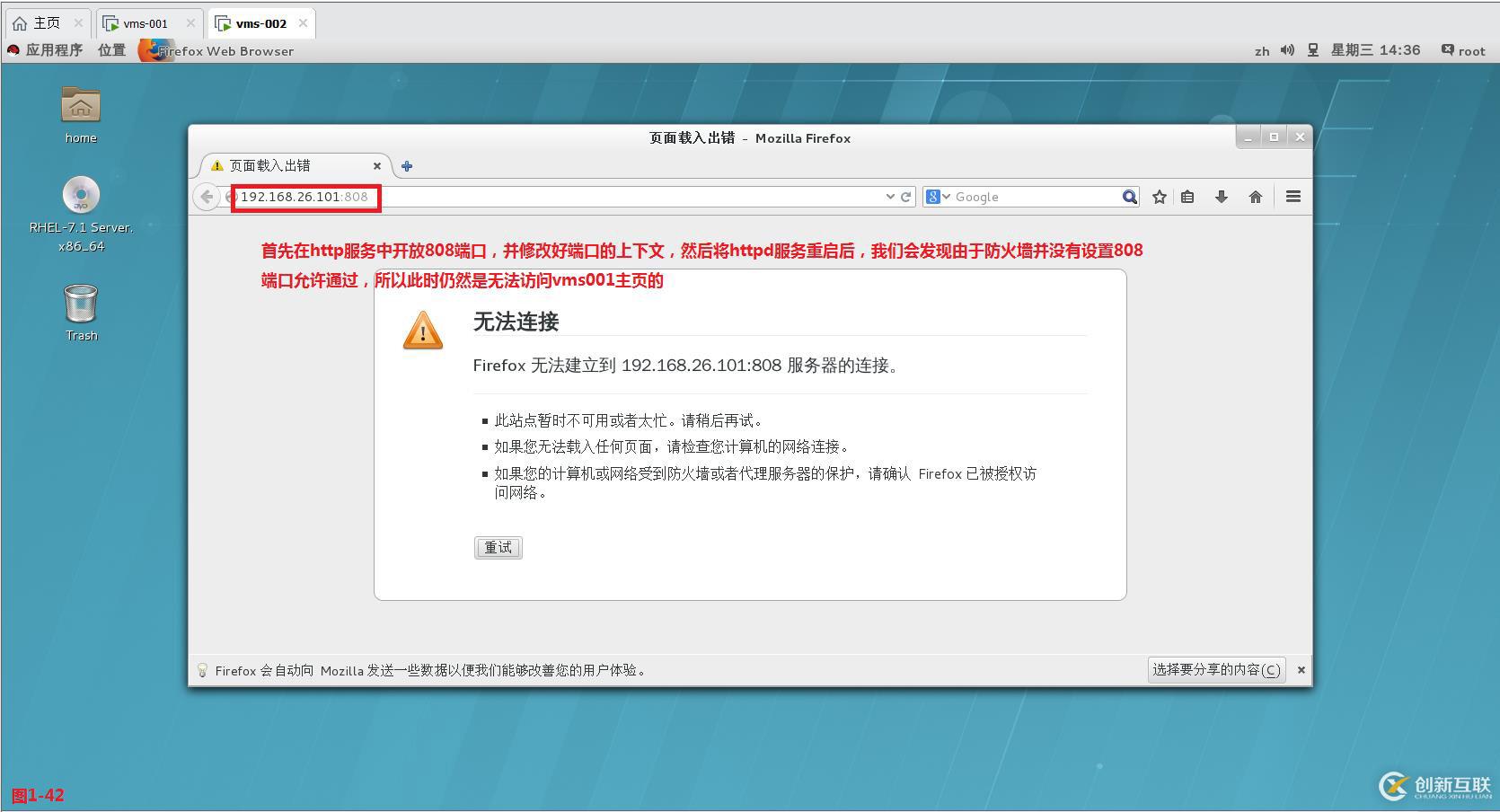The image size is (1500, 812).
Task: Click 选择要分享的内容 button
Action: coord(1215,669)
